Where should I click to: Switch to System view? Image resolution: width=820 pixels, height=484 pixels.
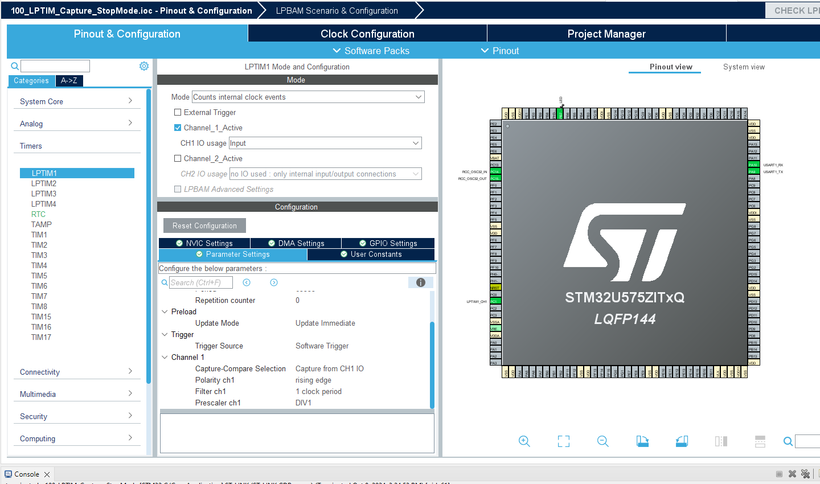[744, 67]
